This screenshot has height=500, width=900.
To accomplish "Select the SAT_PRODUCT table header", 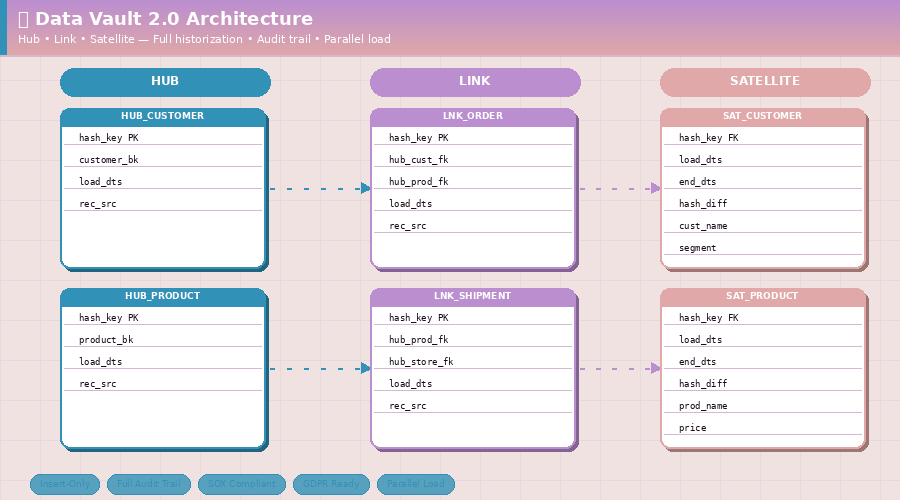I will coord(762,297).
